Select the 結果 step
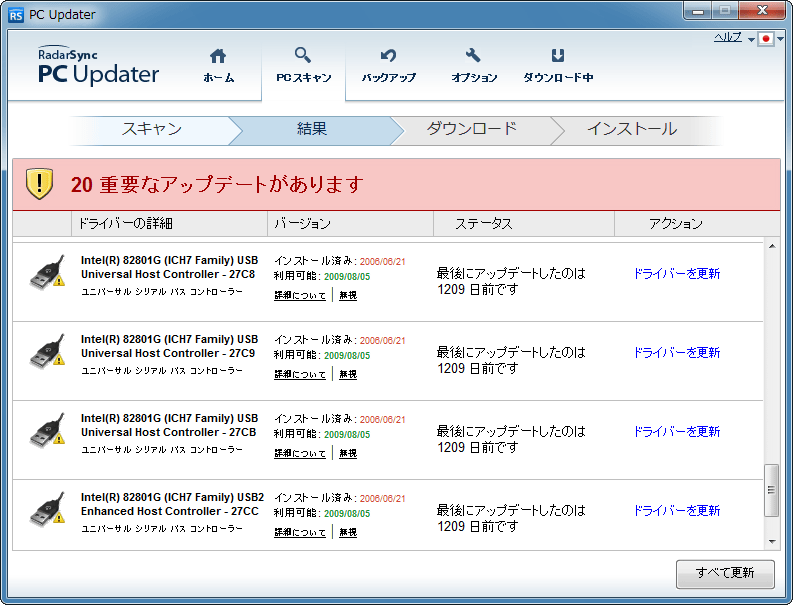 pos(312,129)
